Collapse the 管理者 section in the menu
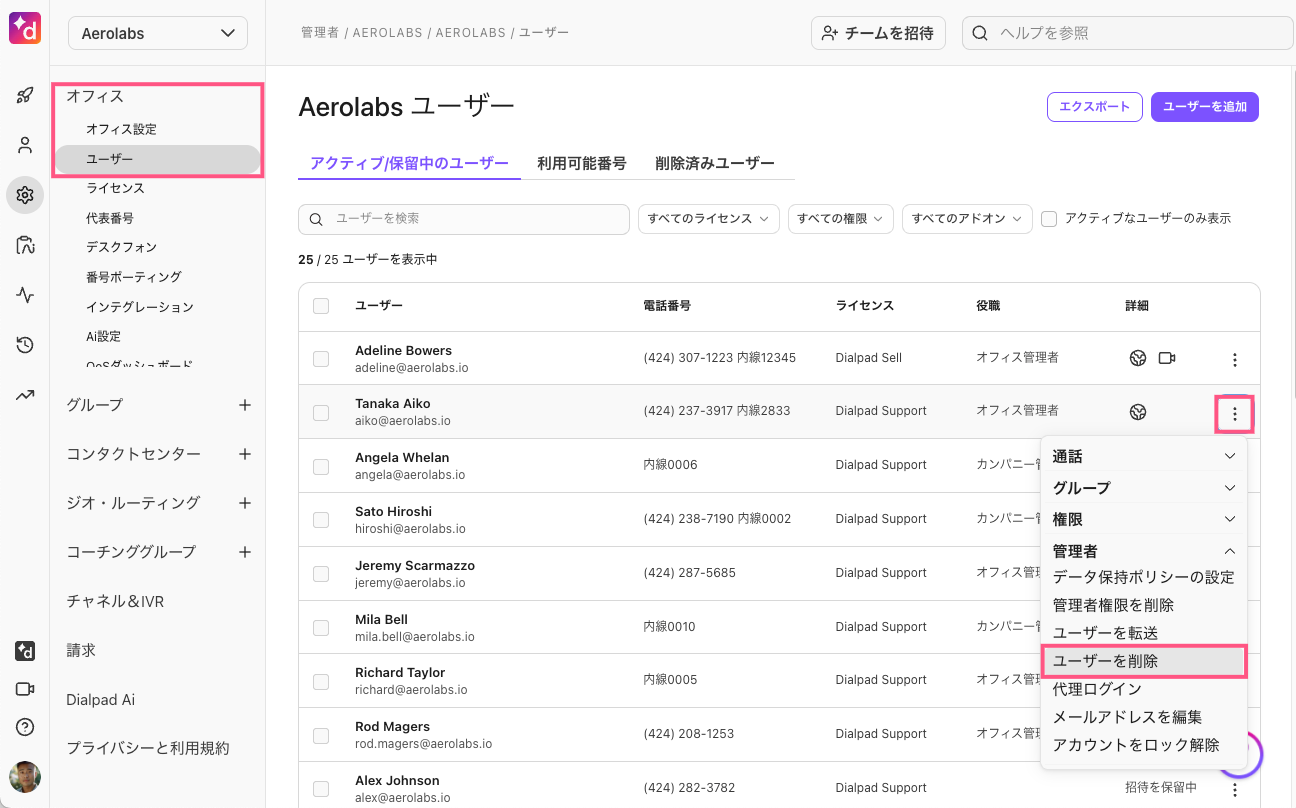The height and width of the screenshot is (808, 1296). (x=1144, y=551)
